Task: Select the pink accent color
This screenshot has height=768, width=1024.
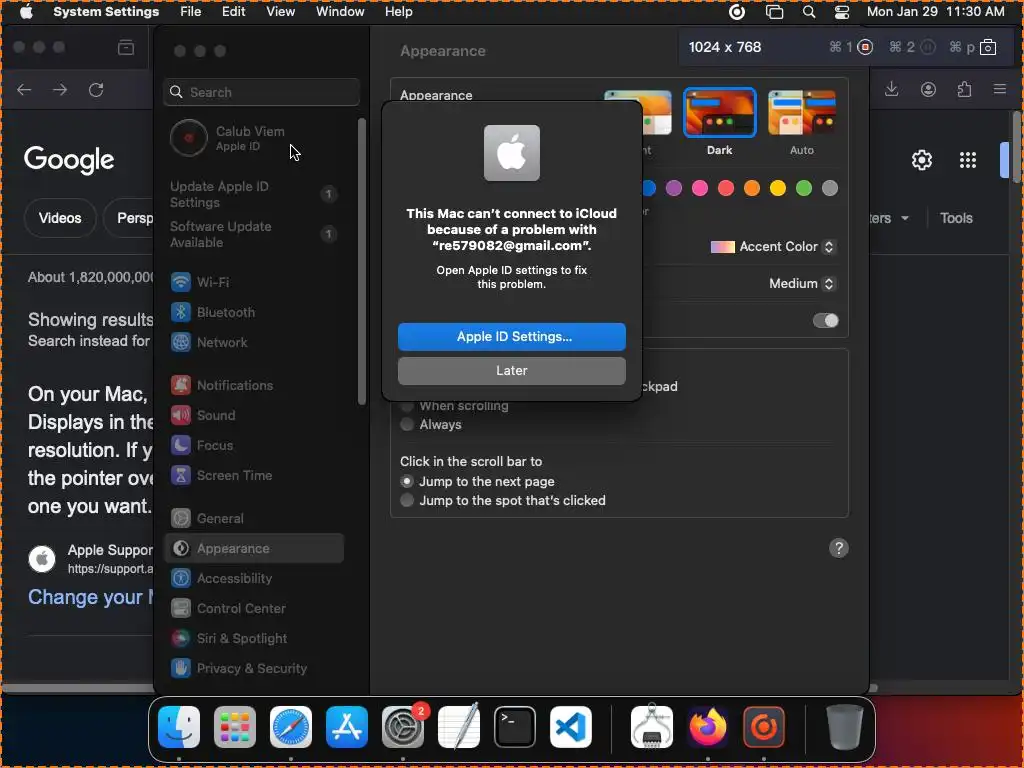Action: pos(700,188)
